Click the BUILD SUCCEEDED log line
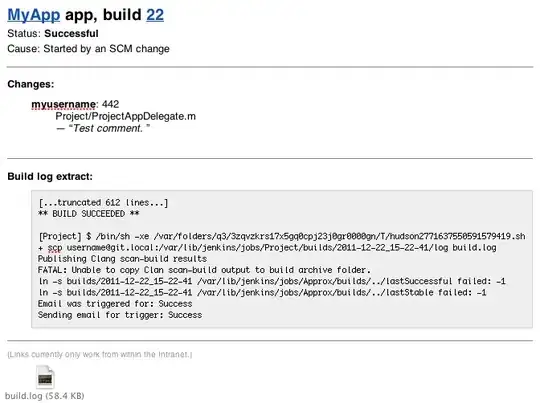The width and height of the screenshot is (540, 403). (x=89, y=214)
